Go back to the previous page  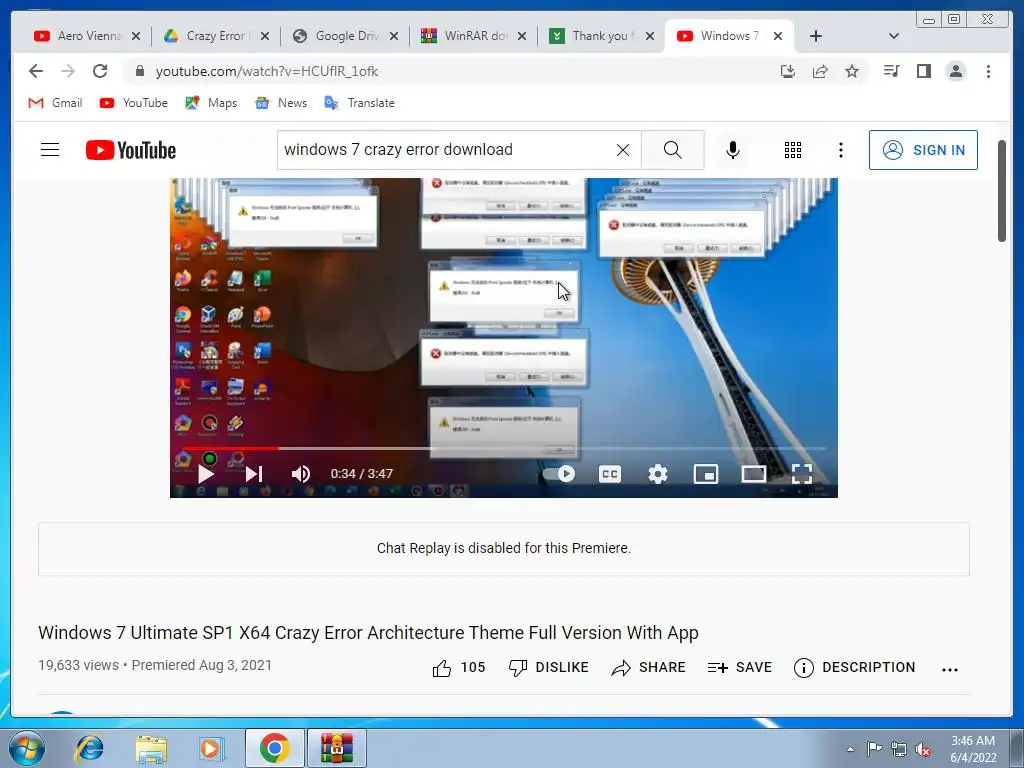tap(36, 71)
